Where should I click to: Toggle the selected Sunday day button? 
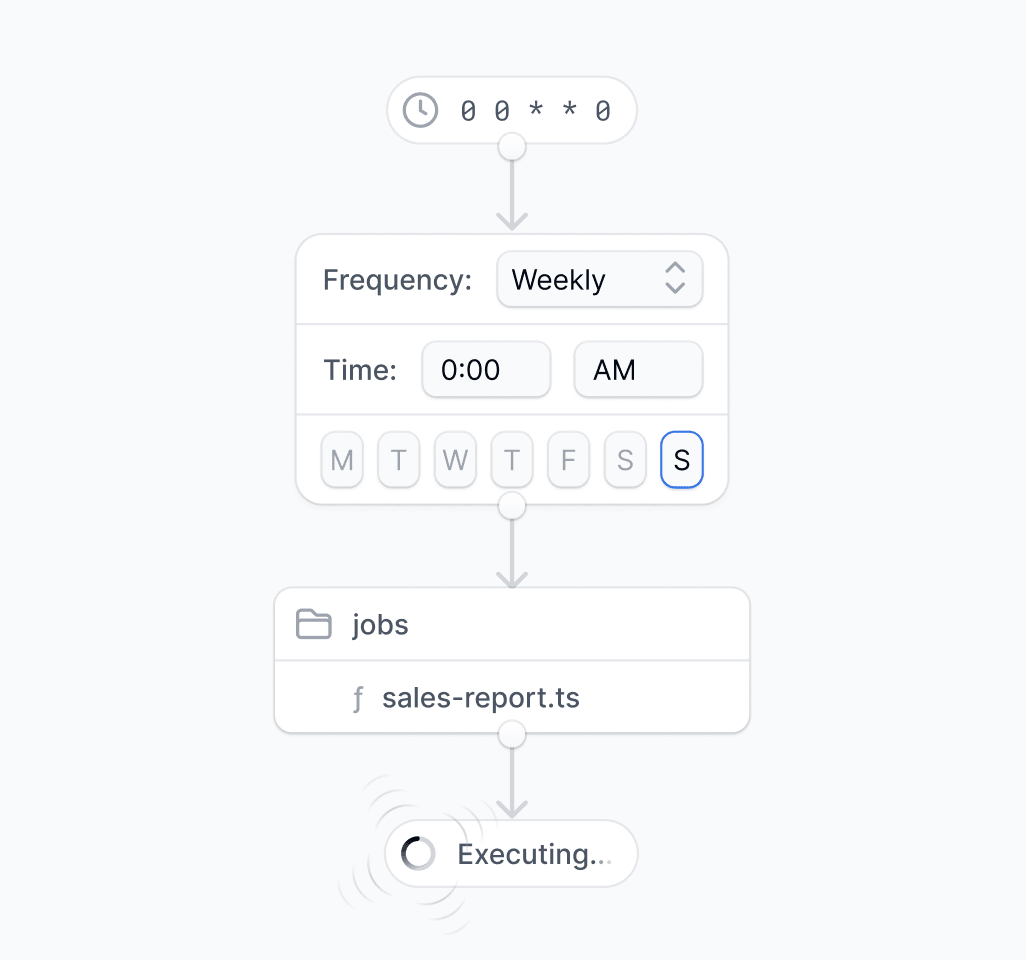tap(682, 459)
